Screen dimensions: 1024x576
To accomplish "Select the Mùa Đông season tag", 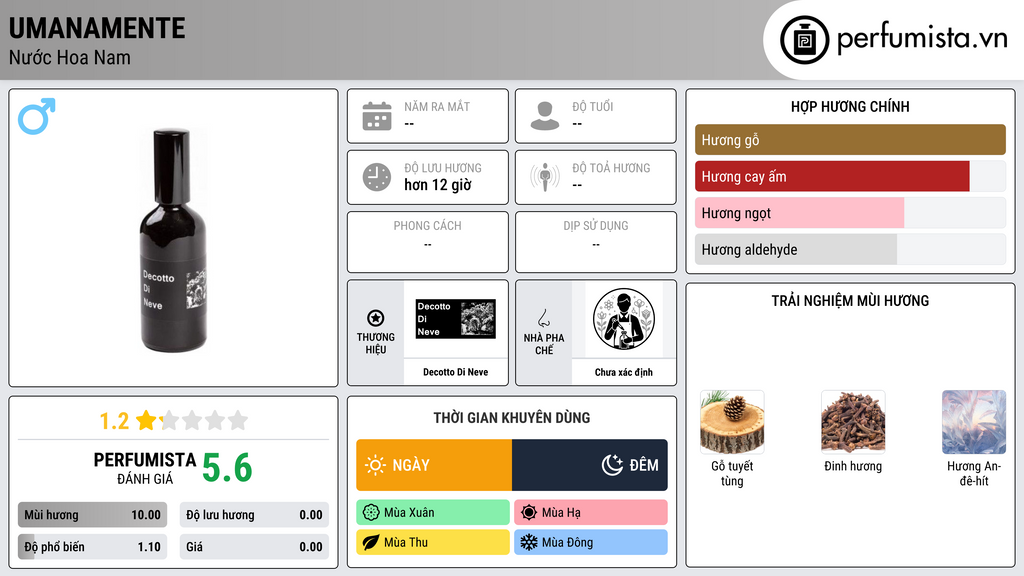I will point(591,542).
